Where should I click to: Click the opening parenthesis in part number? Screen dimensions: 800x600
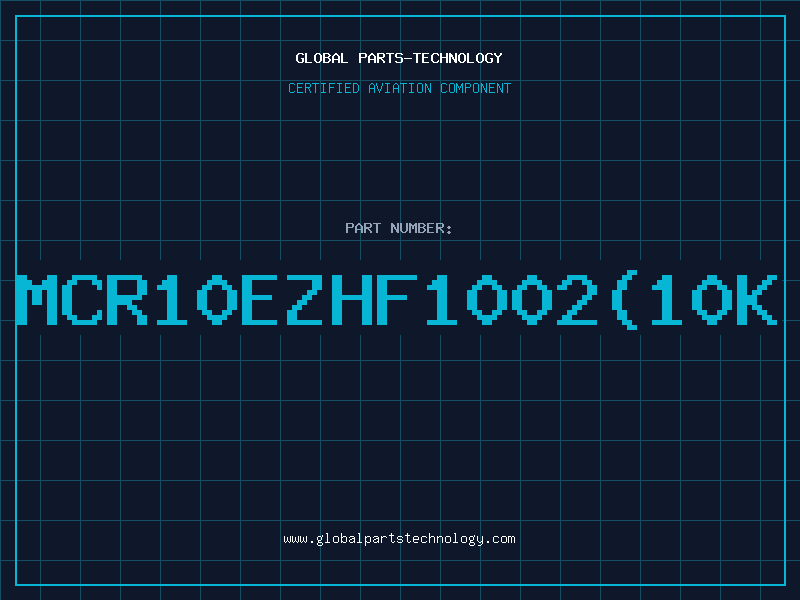623,300
